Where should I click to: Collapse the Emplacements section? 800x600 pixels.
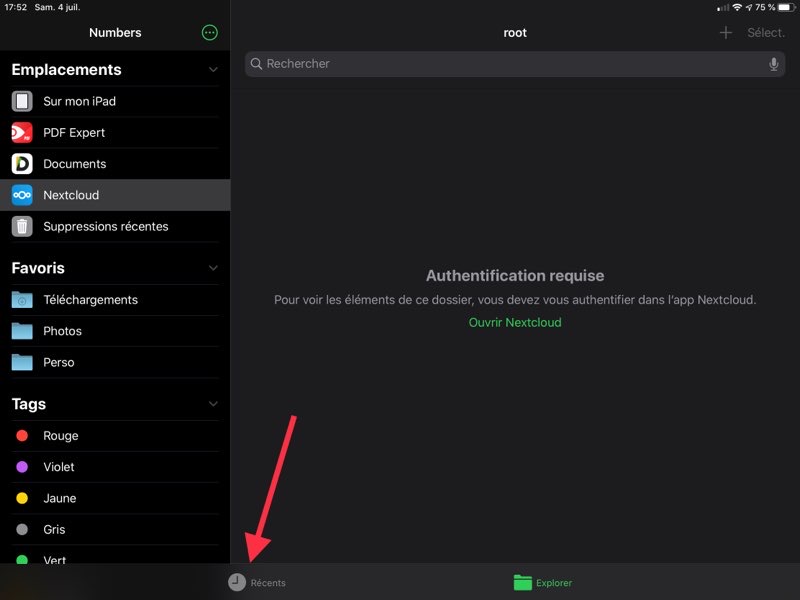(212, 70)
